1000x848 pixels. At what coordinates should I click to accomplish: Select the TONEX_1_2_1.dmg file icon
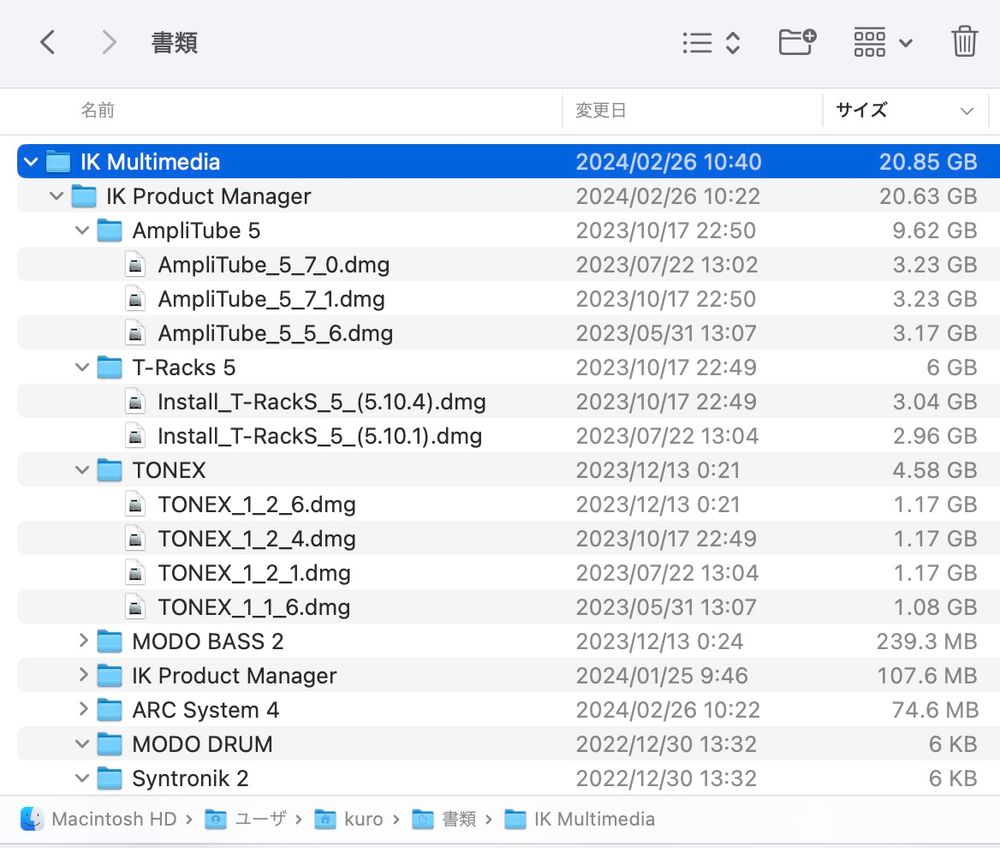(x=135, y=573)
